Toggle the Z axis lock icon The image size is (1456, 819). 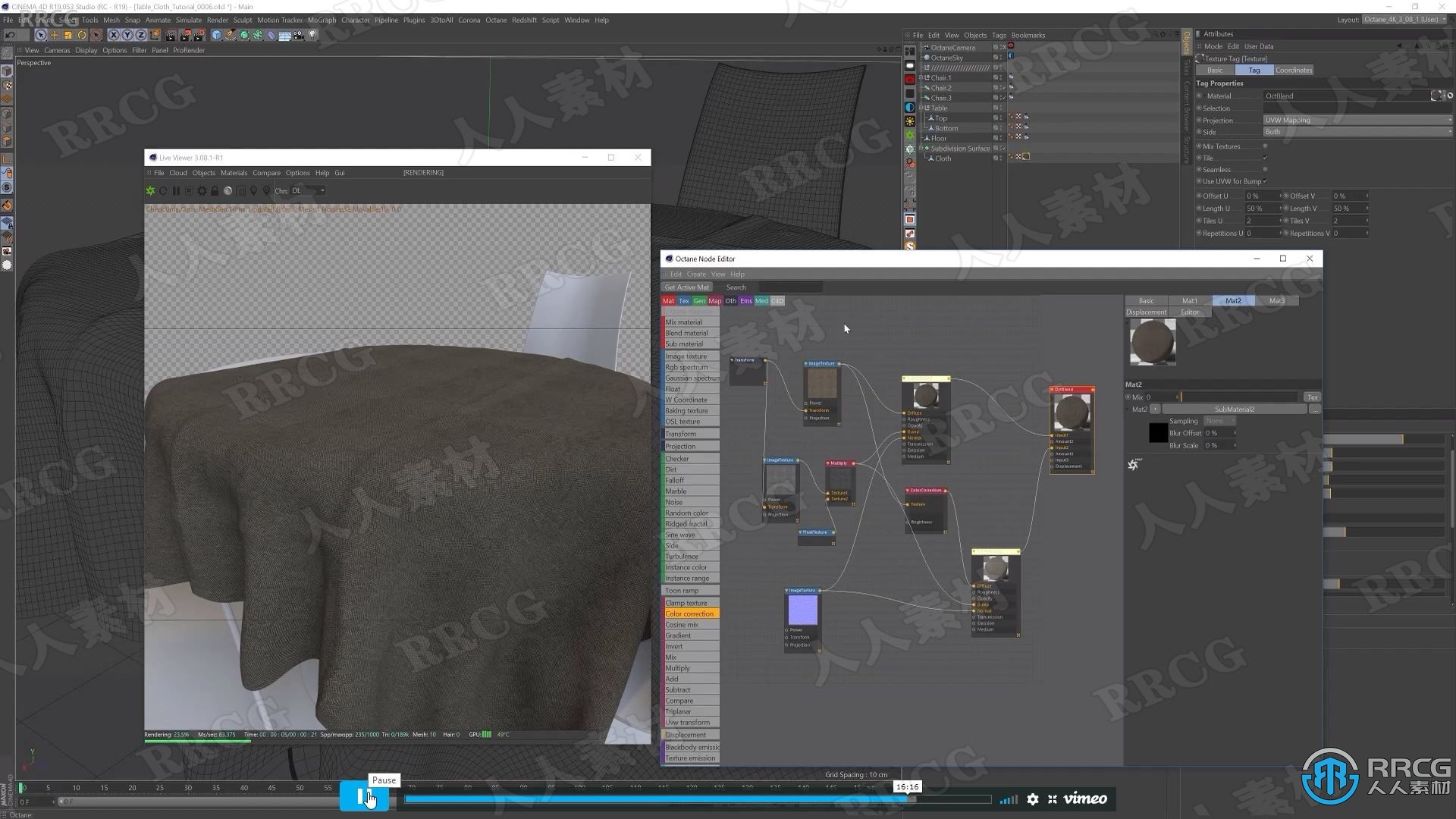pyautogui.click(x=141, y=35)
